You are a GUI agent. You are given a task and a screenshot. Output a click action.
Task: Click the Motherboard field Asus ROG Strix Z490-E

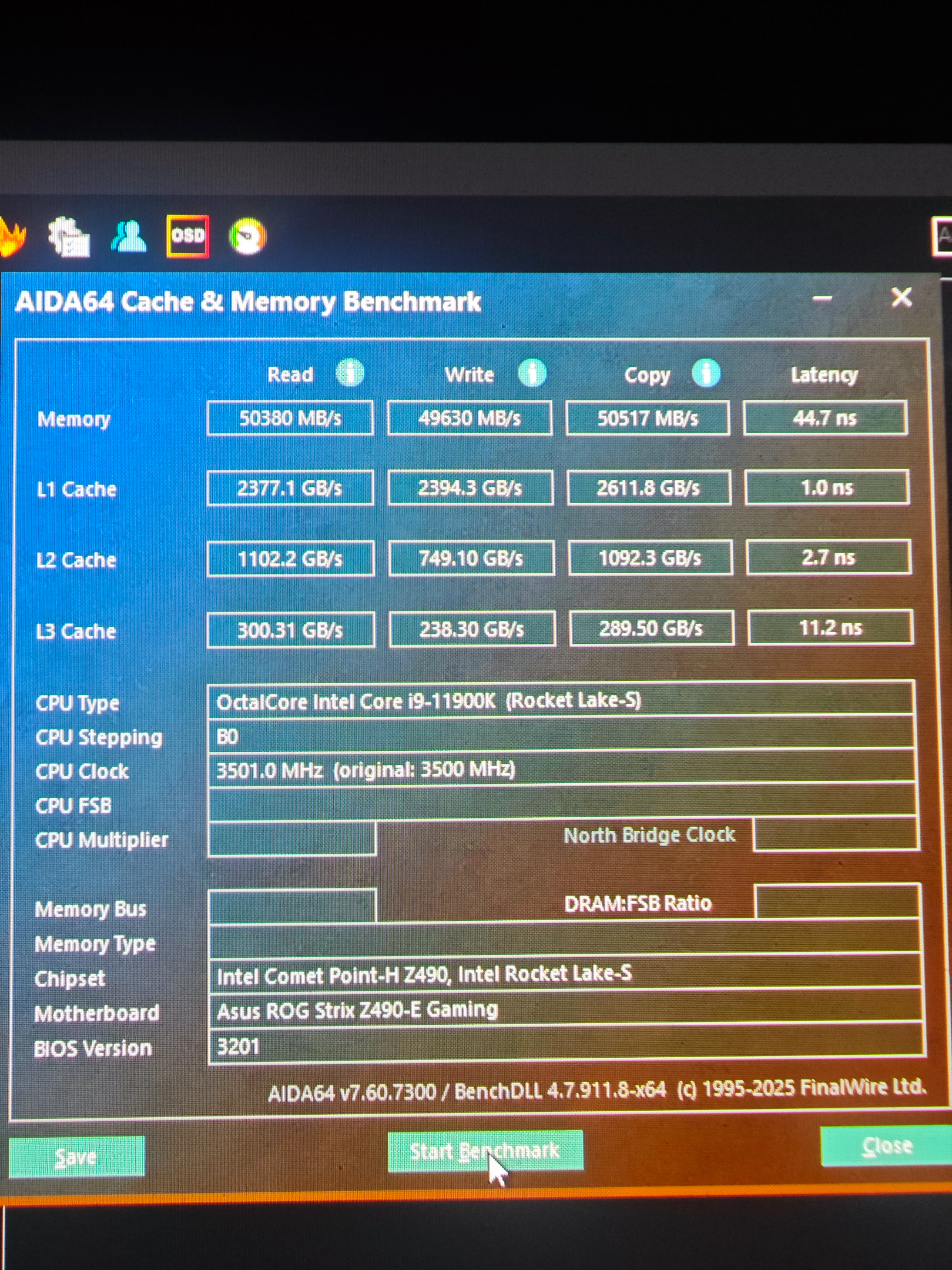click(x=566, y=1008)
